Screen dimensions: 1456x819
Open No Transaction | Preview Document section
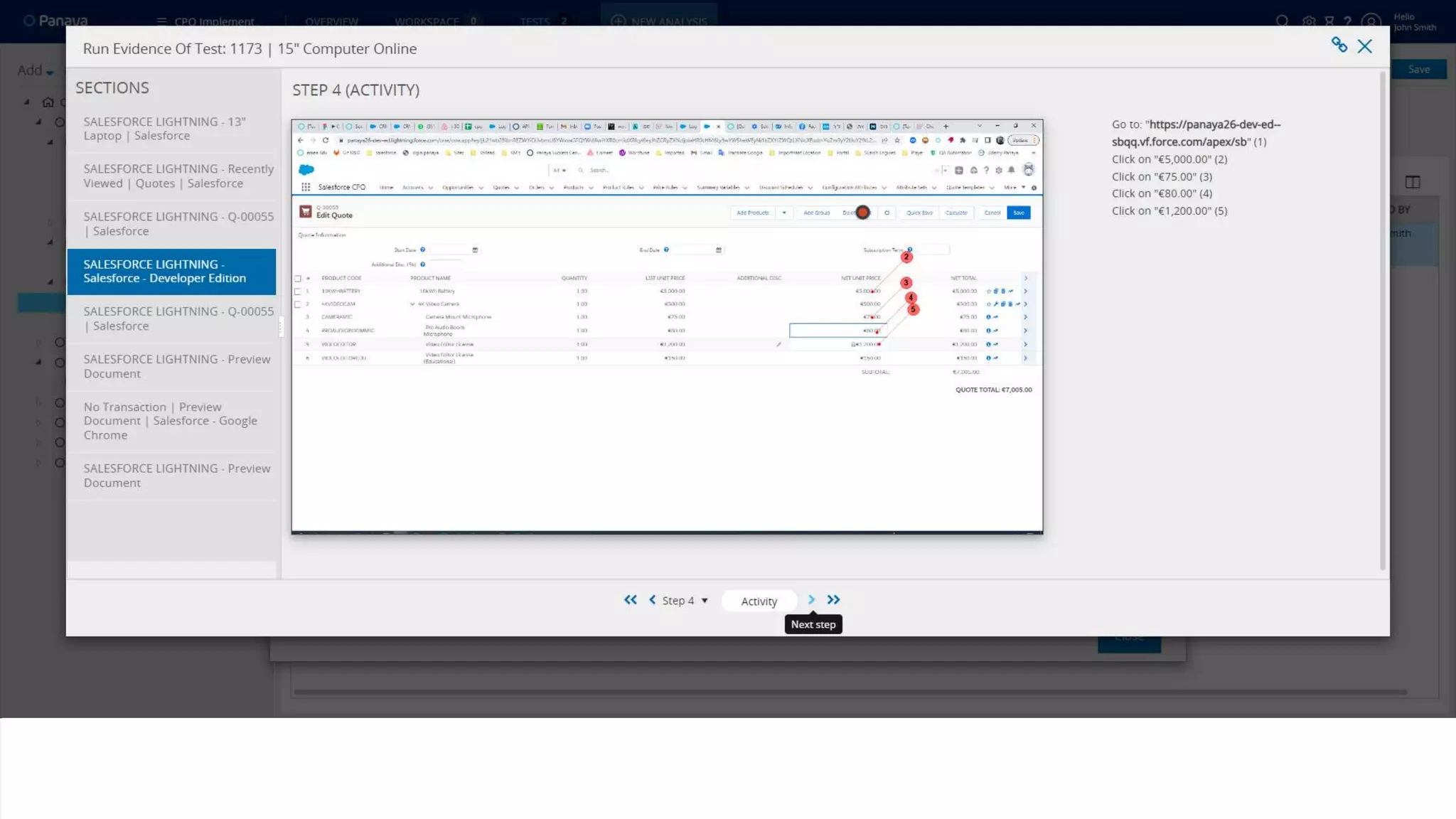click(171, 421)
